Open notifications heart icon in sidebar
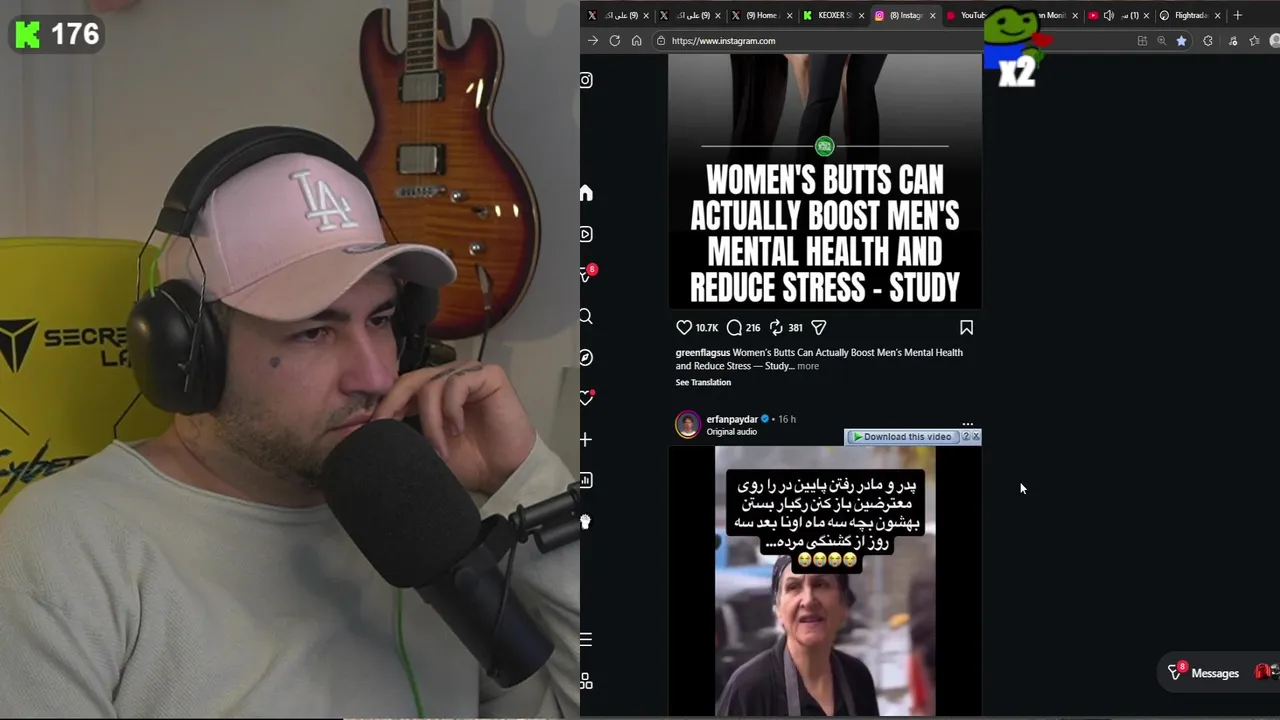This screenshot has height=720, width=1280. 586,398
